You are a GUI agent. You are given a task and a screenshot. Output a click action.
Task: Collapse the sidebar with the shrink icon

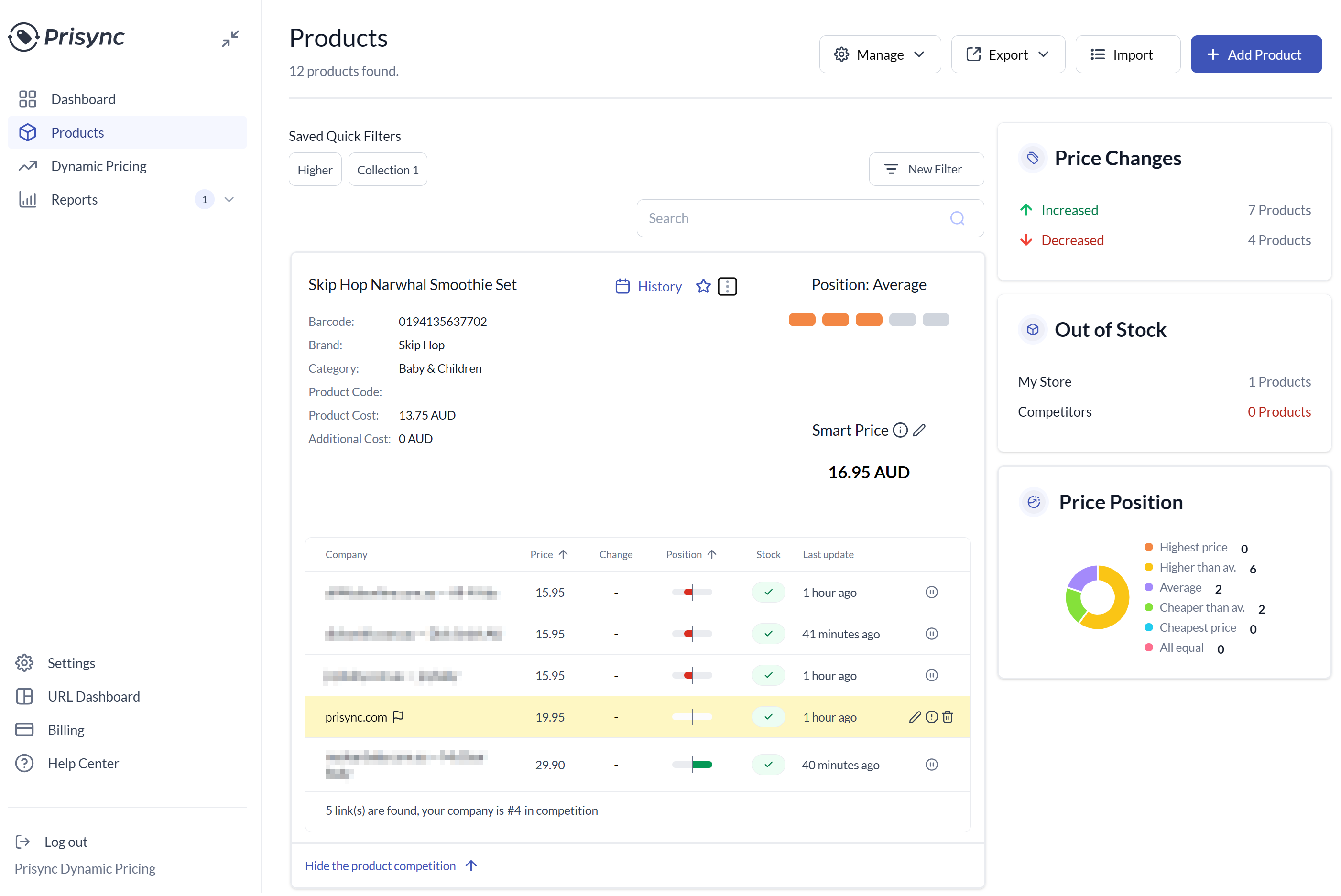coord(230,38)
